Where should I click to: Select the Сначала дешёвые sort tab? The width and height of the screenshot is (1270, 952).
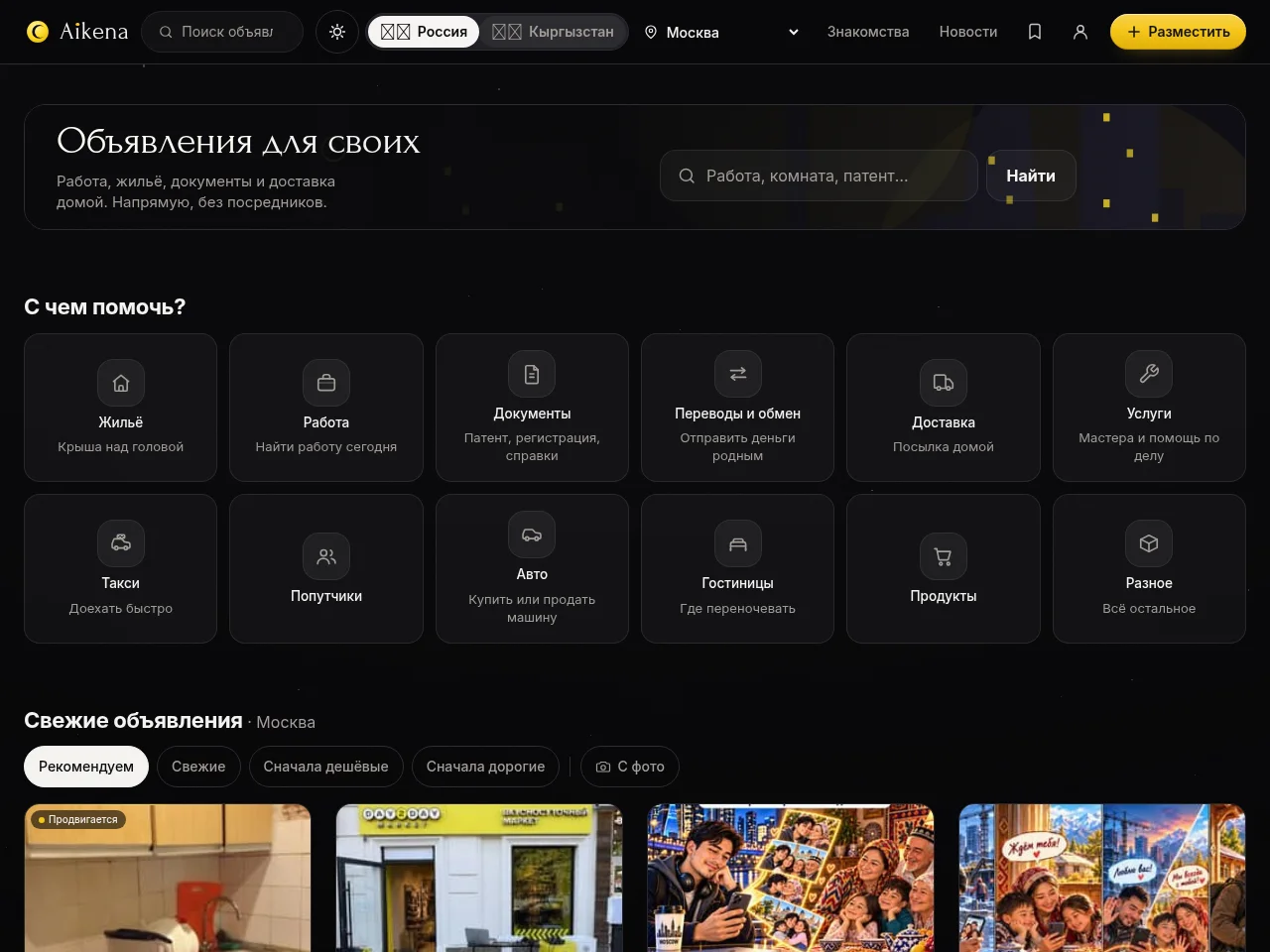click(x=325, y=767)
